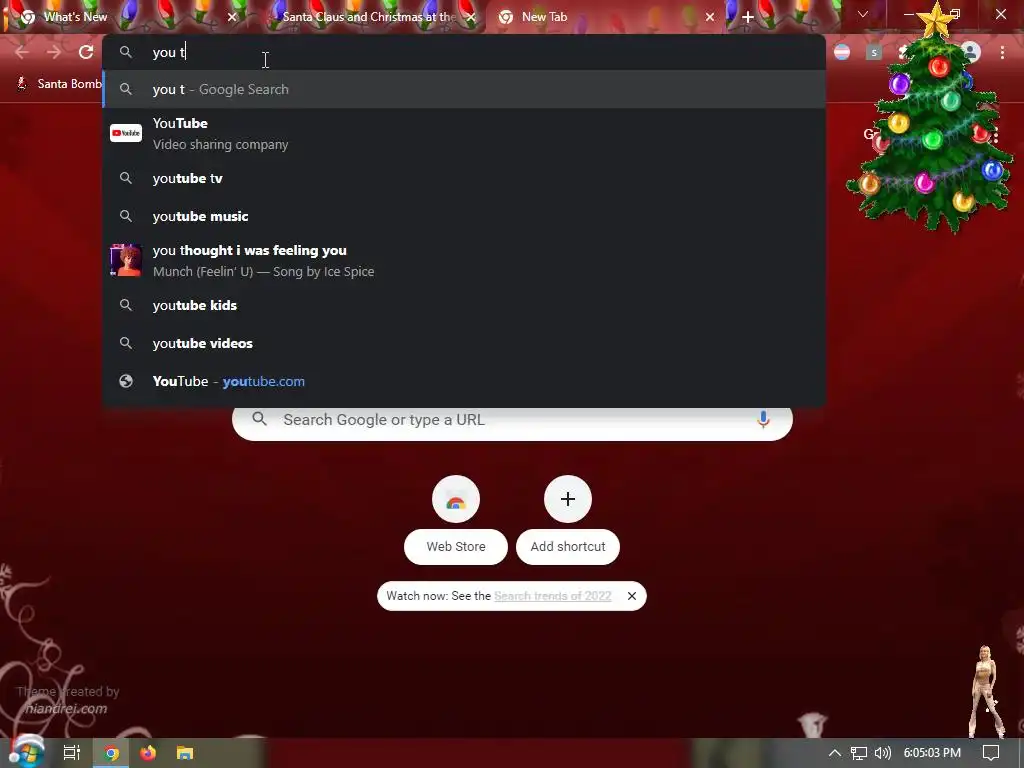Focus the Search Google or type a URL box
1024x768 pixels.
[x=512, y=420]
